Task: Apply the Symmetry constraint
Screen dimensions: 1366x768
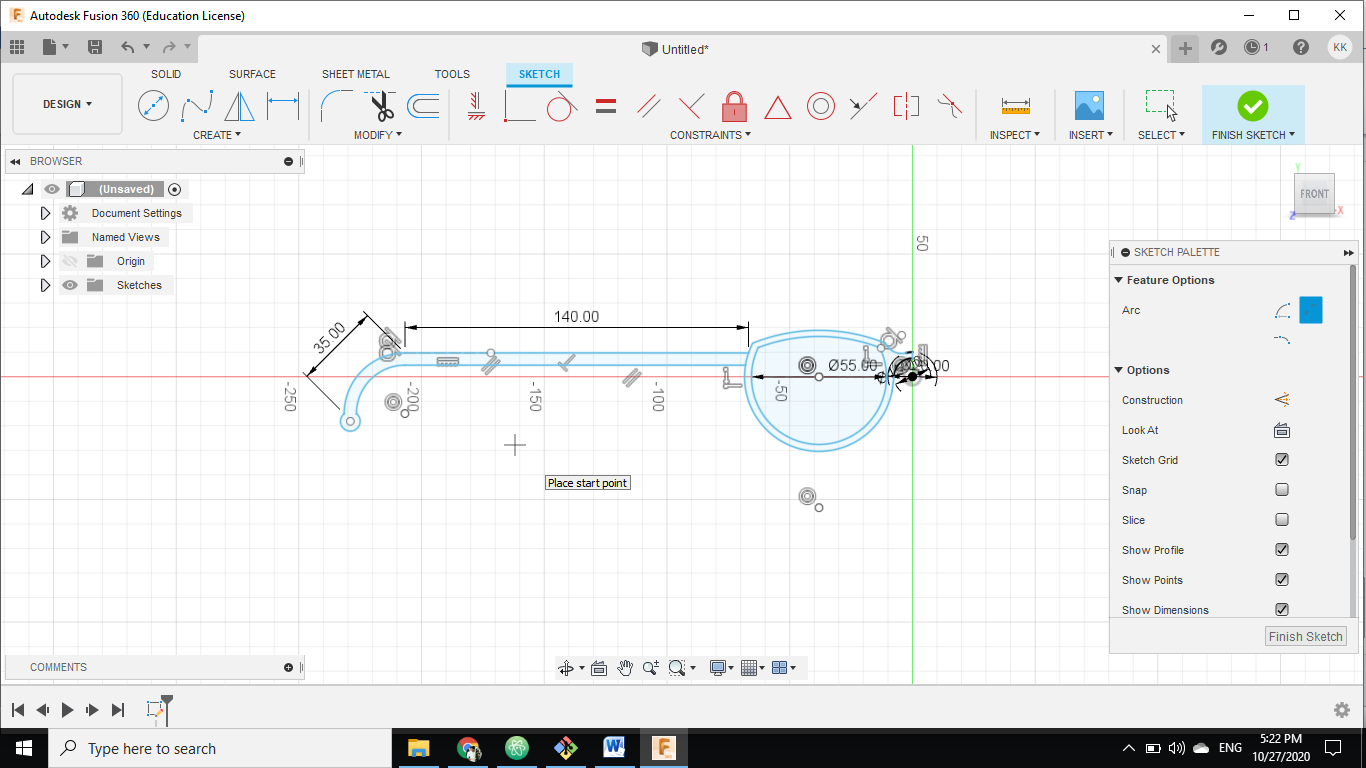Action: click(x=906, y=105)
